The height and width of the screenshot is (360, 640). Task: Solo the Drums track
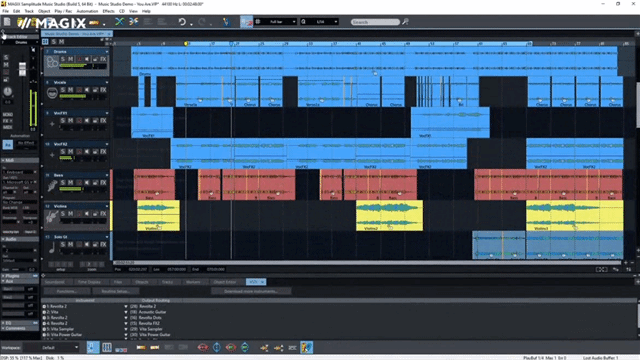coord(62,59)
